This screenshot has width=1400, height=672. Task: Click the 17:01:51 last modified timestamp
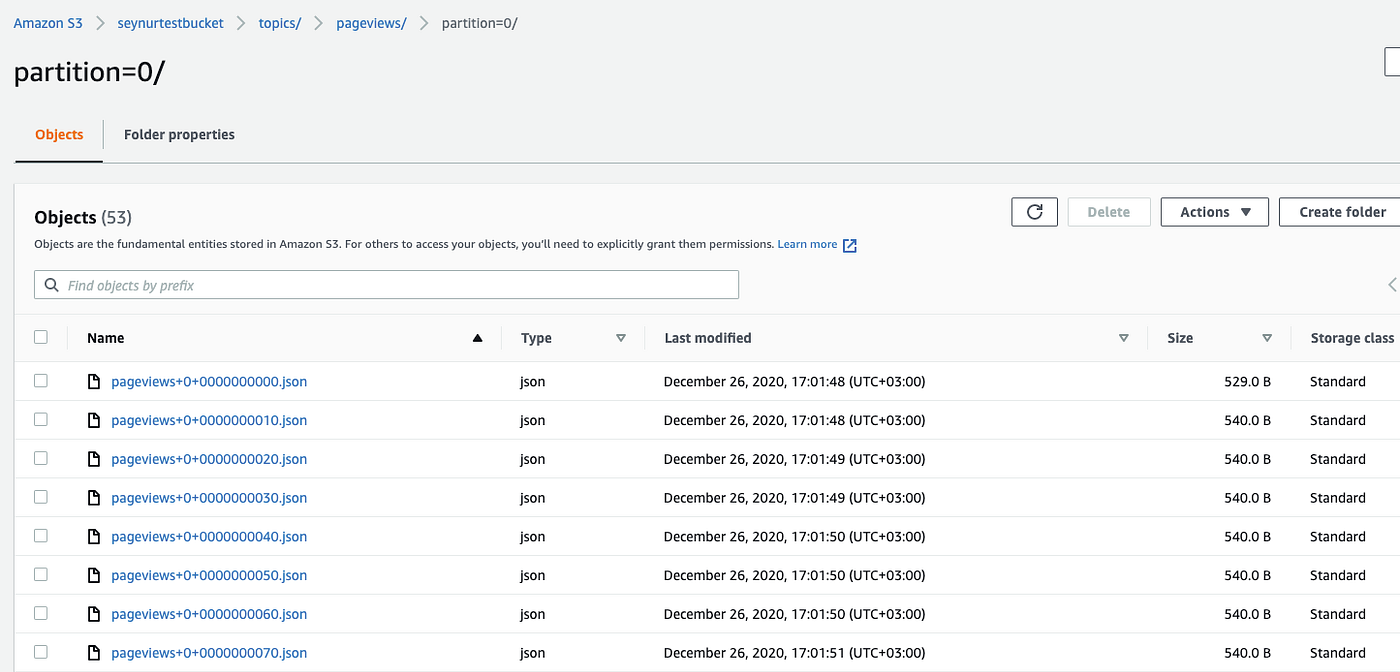pyautogui.click(x=794, y=653)
